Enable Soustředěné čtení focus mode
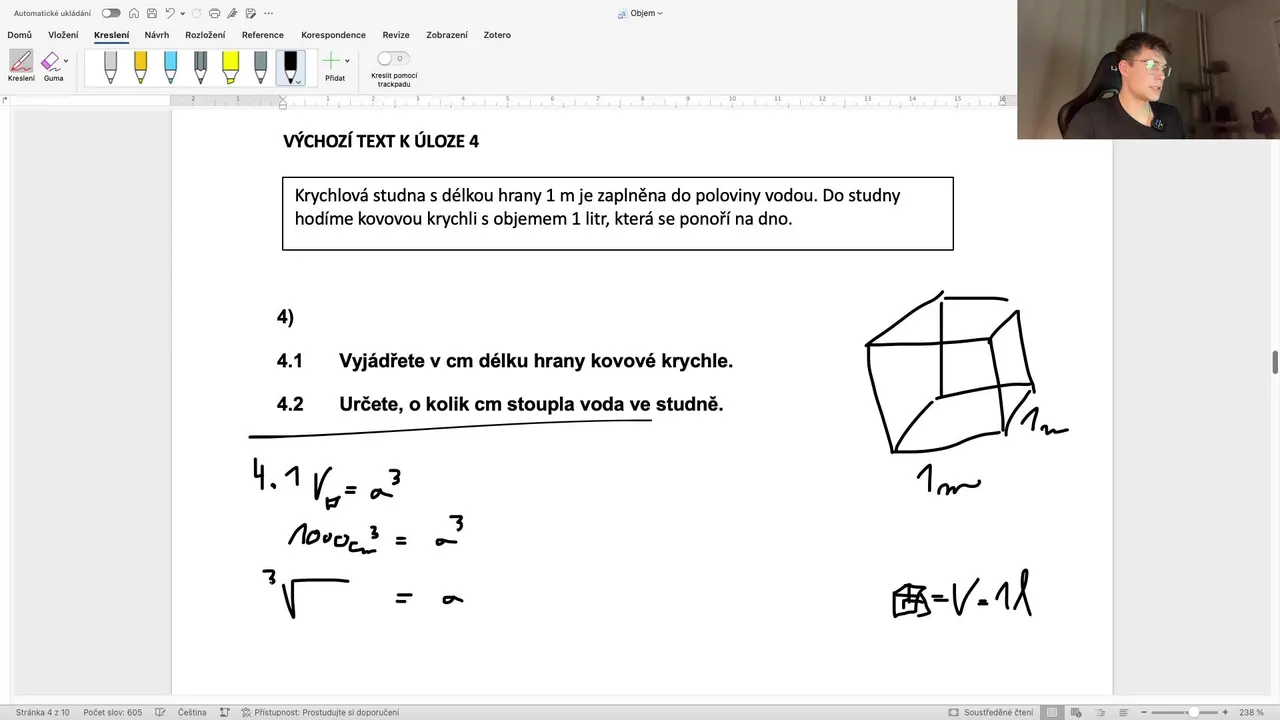 (991, 712)
